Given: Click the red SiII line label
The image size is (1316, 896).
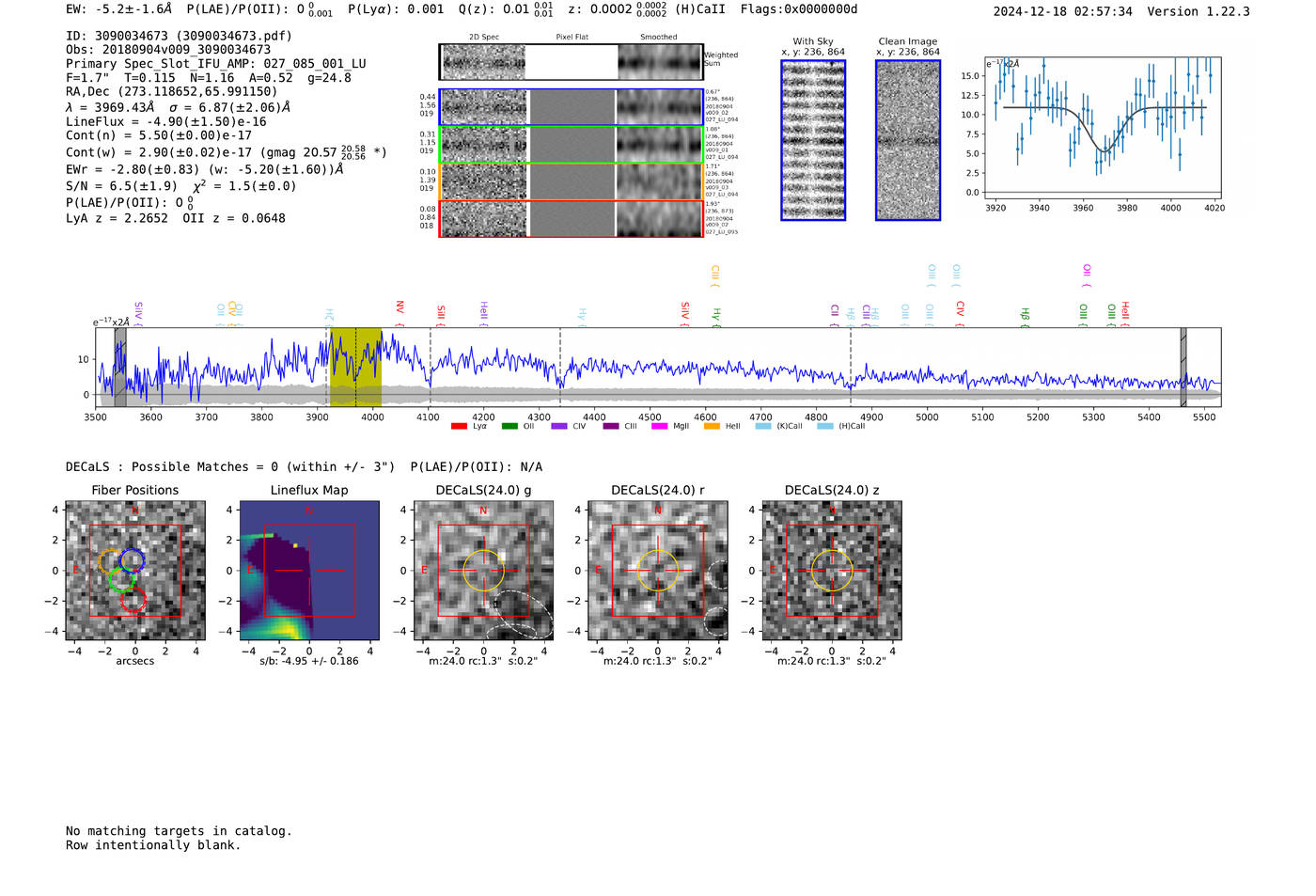Looking at the screenshot, I should point(441,315).
